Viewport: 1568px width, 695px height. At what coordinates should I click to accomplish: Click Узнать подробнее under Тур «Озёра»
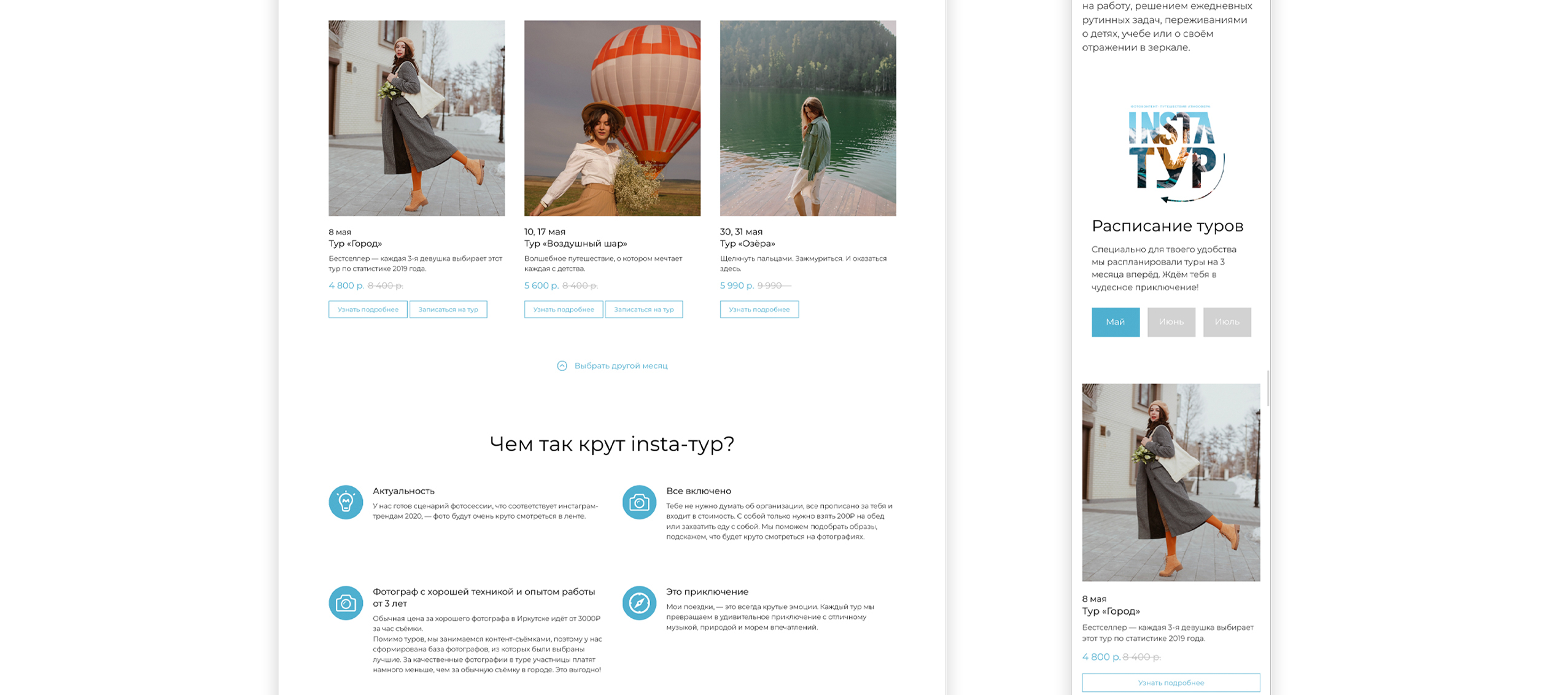coord(759,309)
